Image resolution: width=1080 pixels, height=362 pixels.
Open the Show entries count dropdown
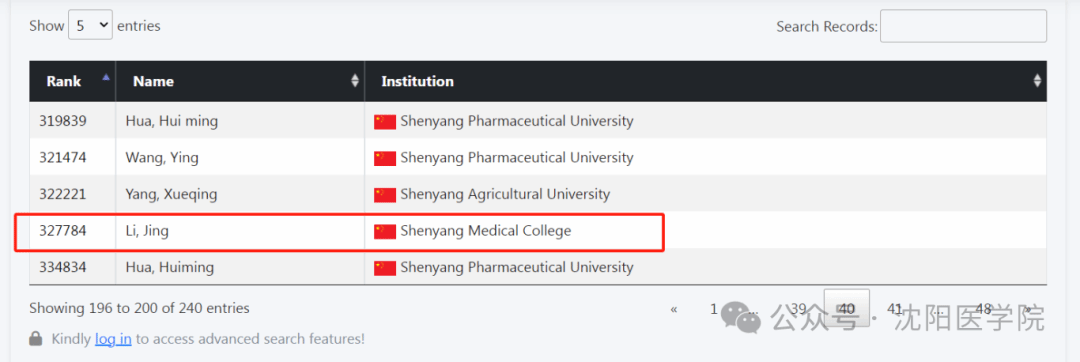click(x=90, y=26)
